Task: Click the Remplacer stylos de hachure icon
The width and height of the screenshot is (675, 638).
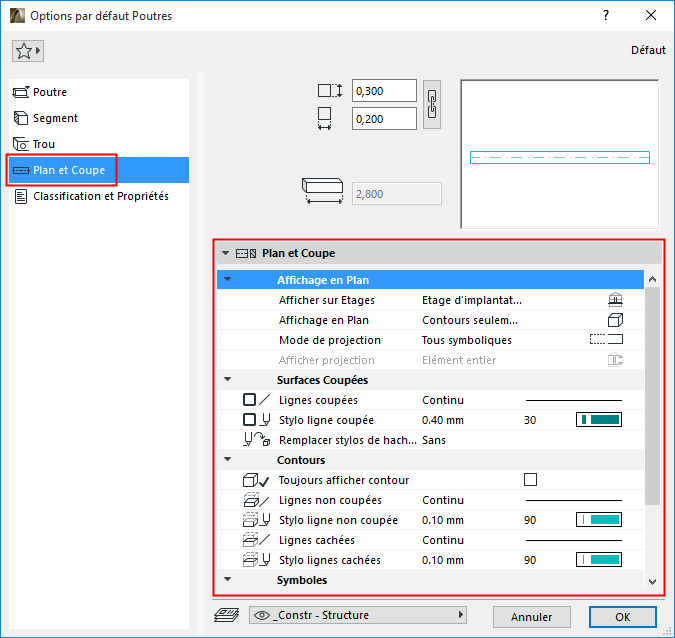Action: 257,440
